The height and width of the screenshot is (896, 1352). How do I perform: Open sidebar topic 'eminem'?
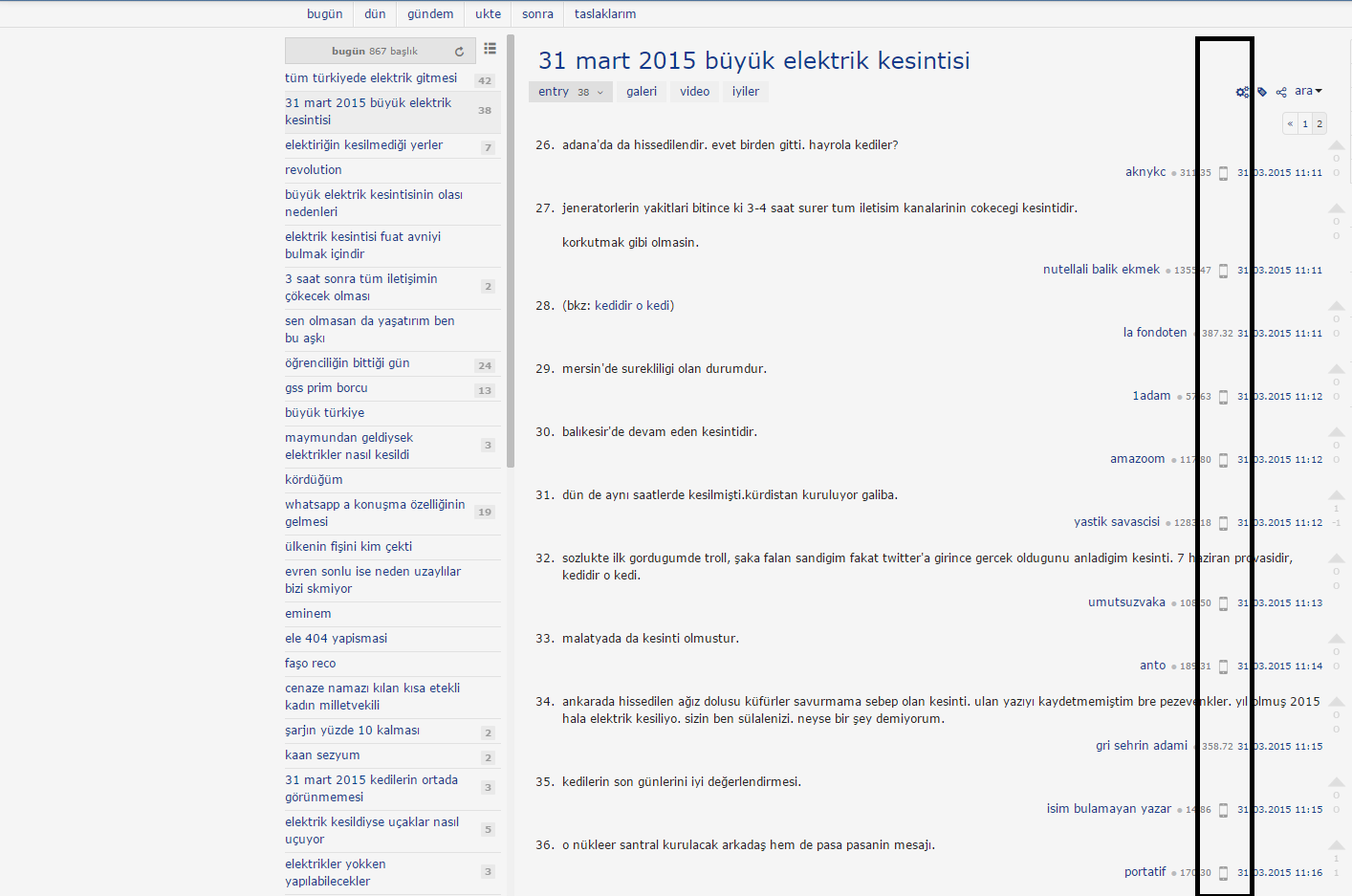tap(308, 614)
